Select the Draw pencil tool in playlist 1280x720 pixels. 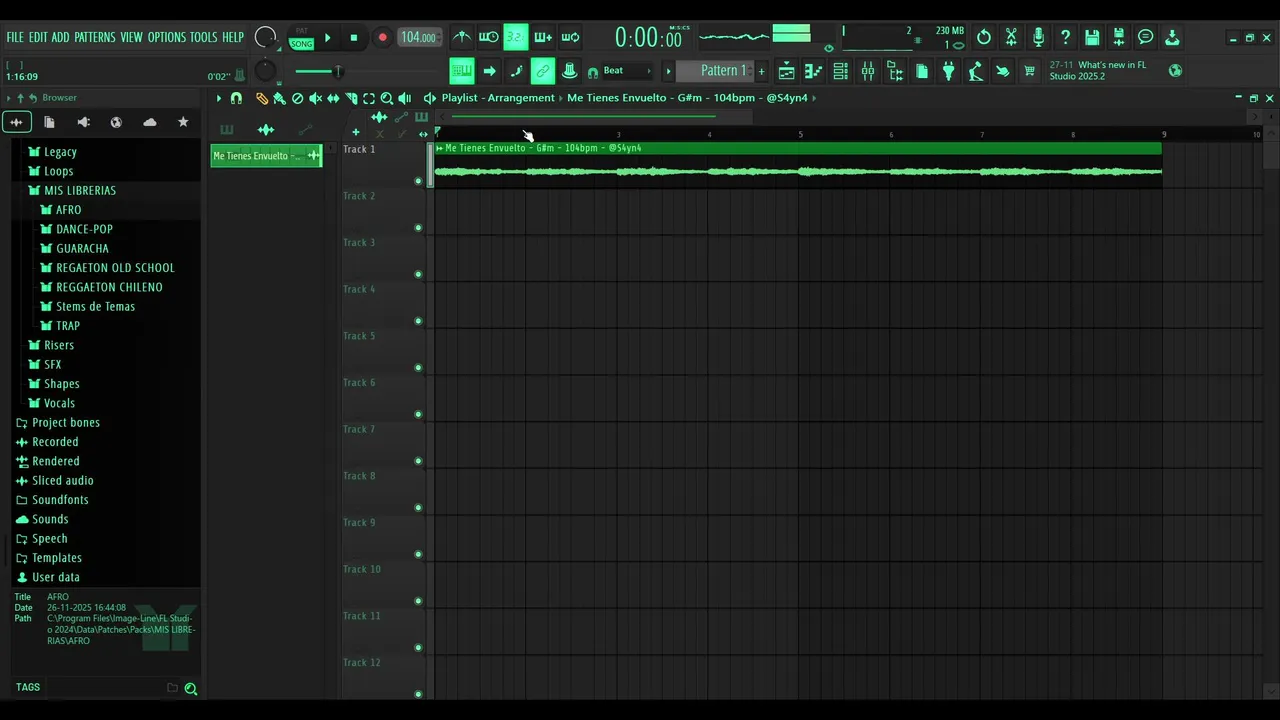point(262,98)
